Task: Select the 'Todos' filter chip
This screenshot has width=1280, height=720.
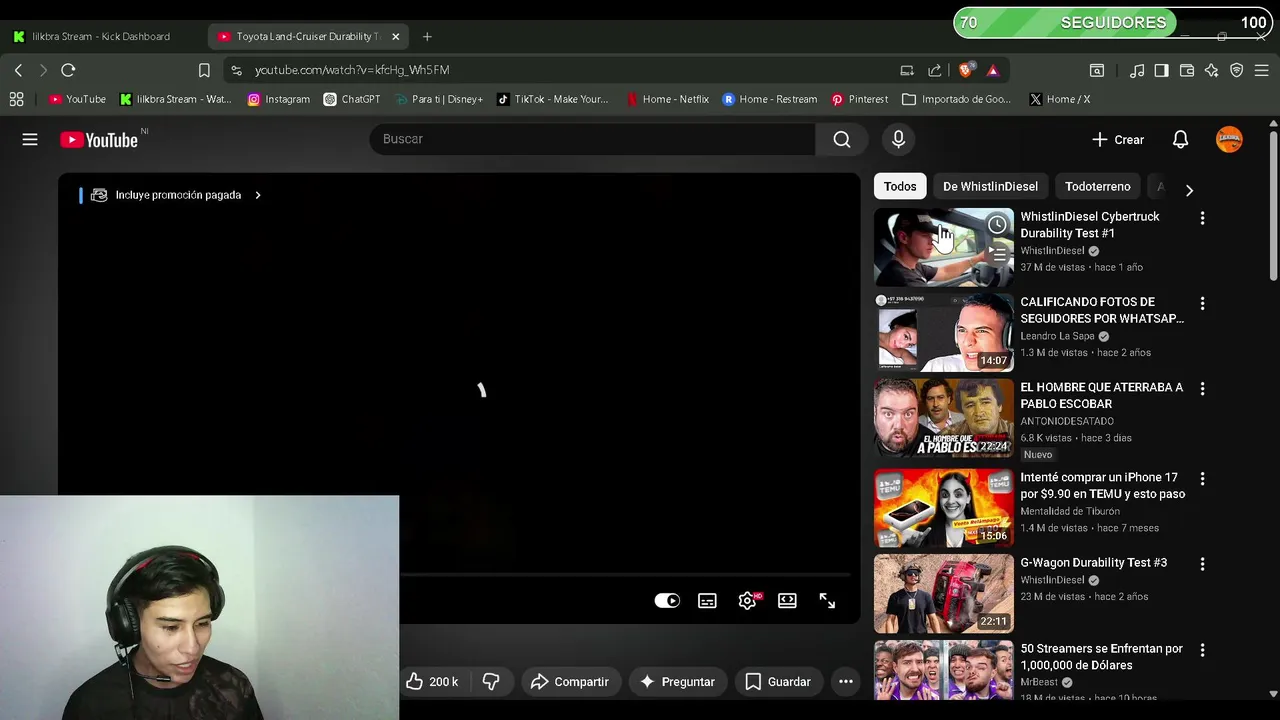Action: (x=900, y=186)
